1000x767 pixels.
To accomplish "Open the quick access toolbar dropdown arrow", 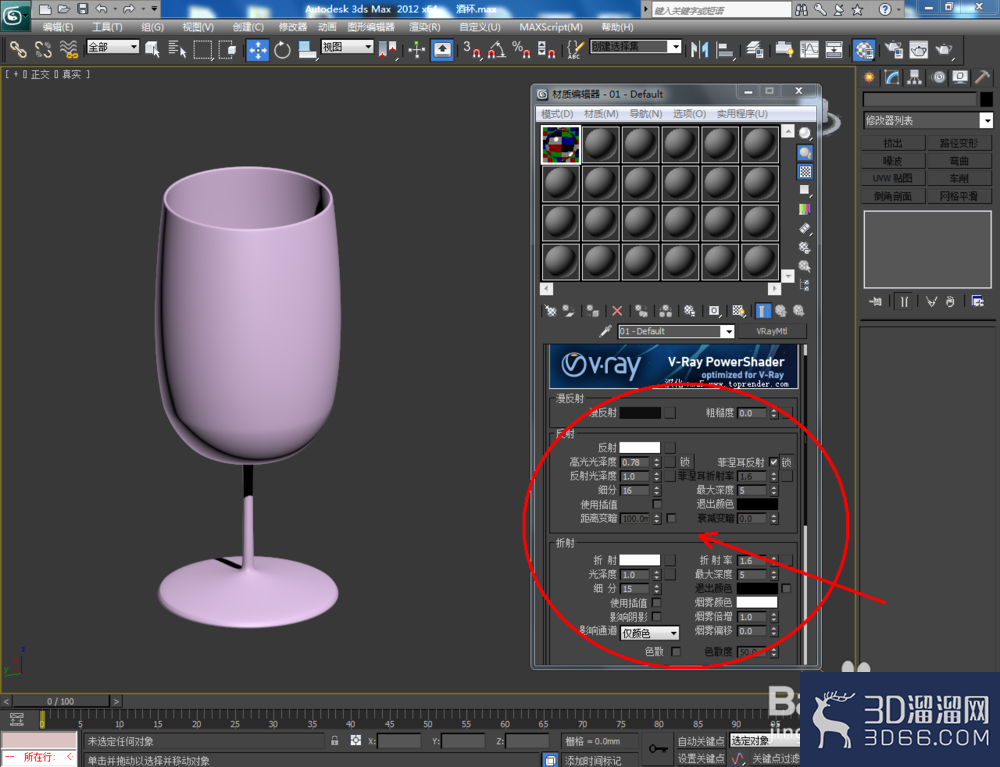I will (x=154, y=9).
